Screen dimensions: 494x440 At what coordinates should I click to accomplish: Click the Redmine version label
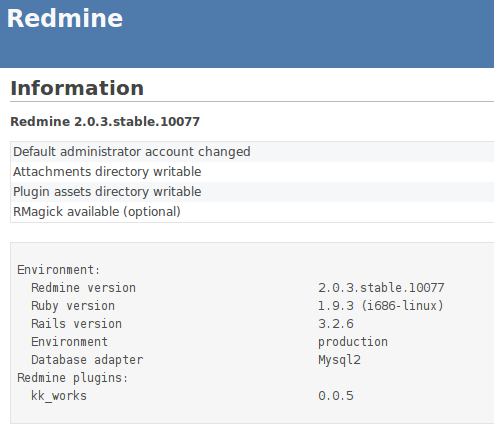coord(83,288)
